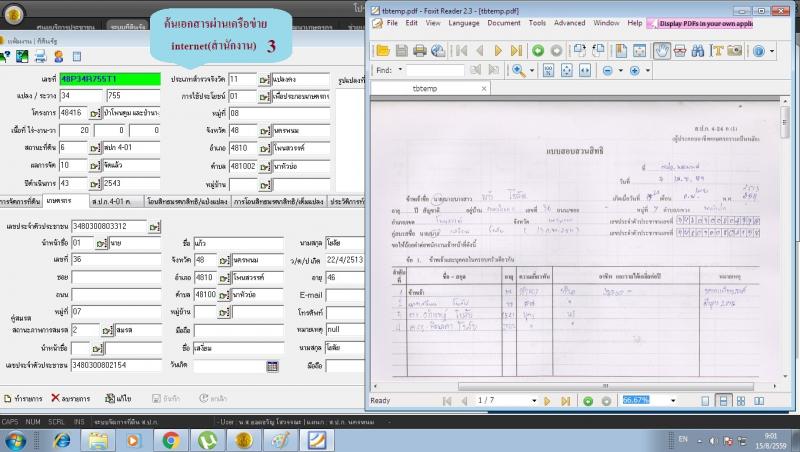This screenshot has height=452, width=800.
Task: Select the Text selection T tool
Action: pos(717,51)
